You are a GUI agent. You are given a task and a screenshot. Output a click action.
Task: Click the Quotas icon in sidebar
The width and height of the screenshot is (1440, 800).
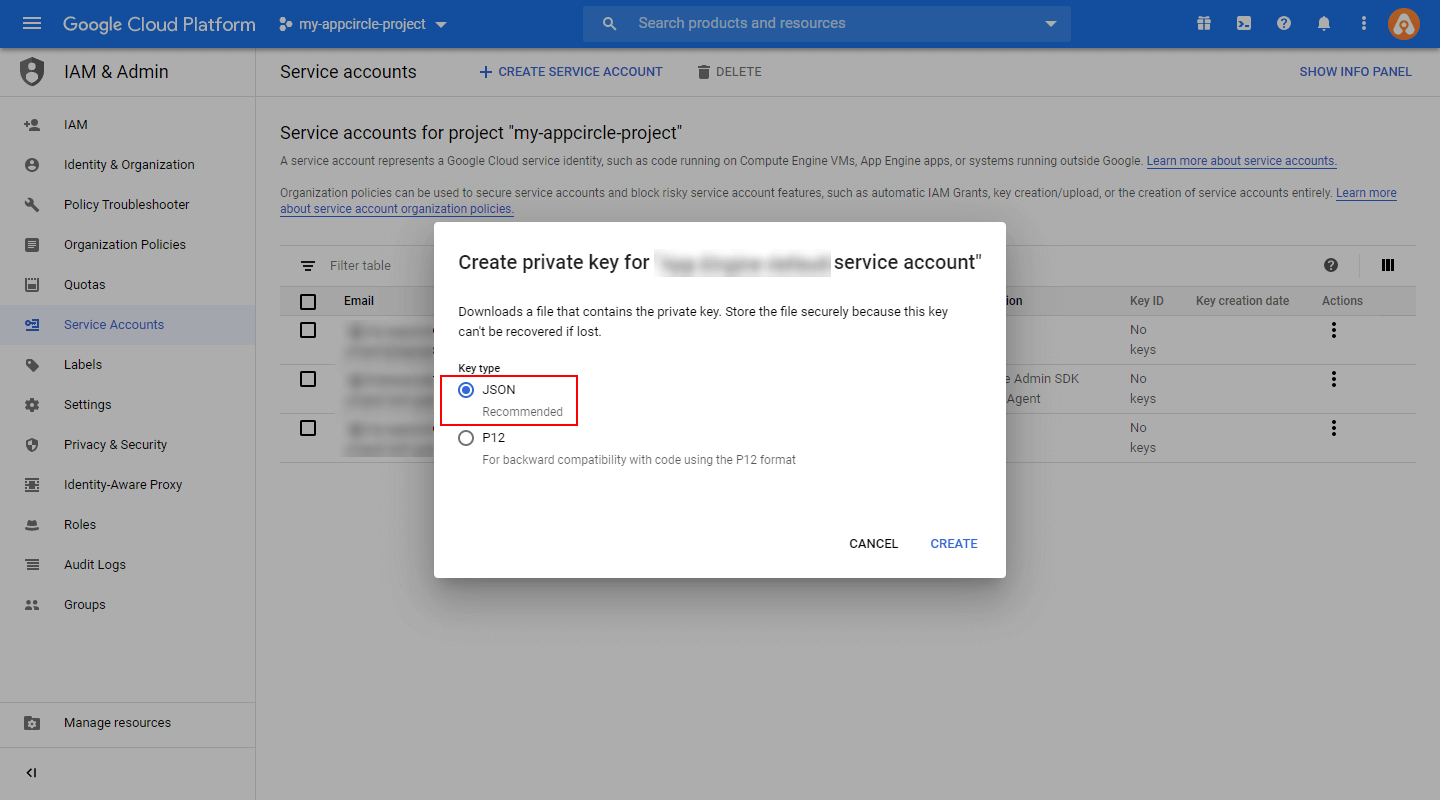pyautogui.click(x=32, y=285)
